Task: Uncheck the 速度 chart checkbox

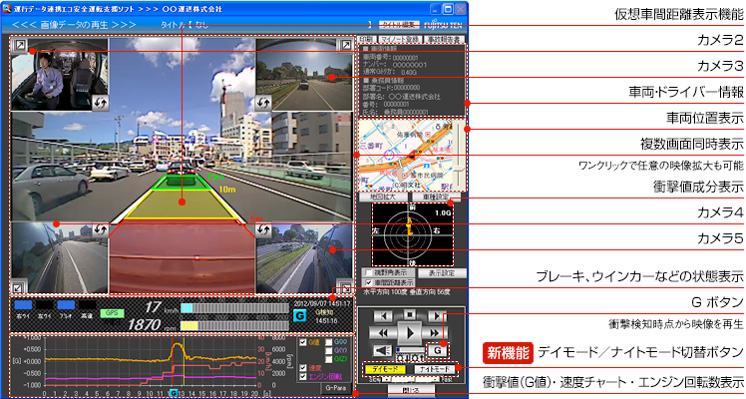Action: tap(303, 368)
